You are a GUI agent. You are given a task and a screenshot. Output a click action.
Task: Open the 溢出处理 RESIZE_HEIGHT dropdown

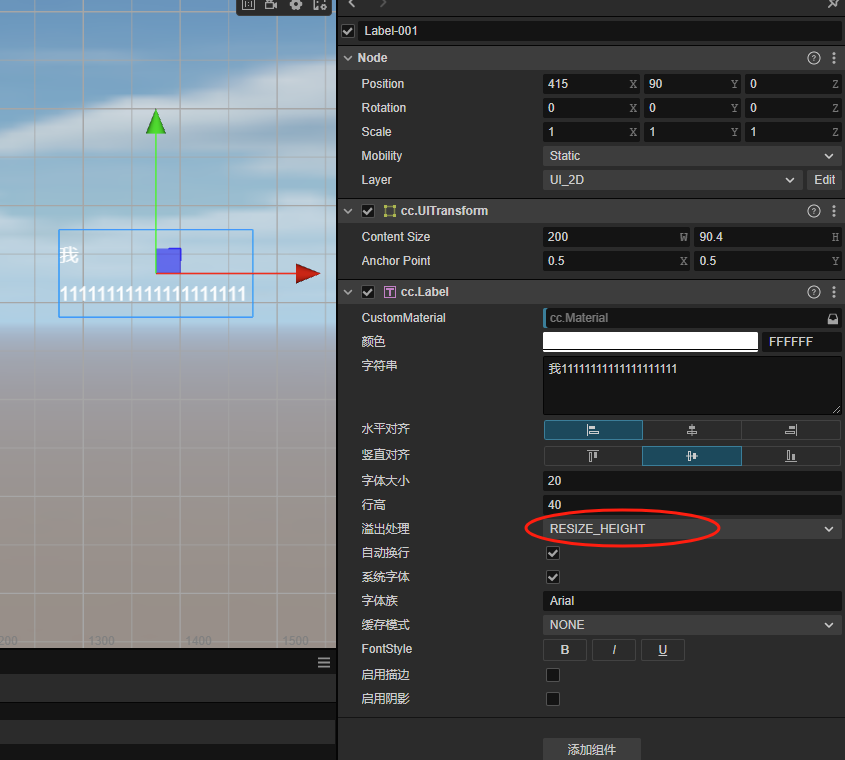(692, 529)
